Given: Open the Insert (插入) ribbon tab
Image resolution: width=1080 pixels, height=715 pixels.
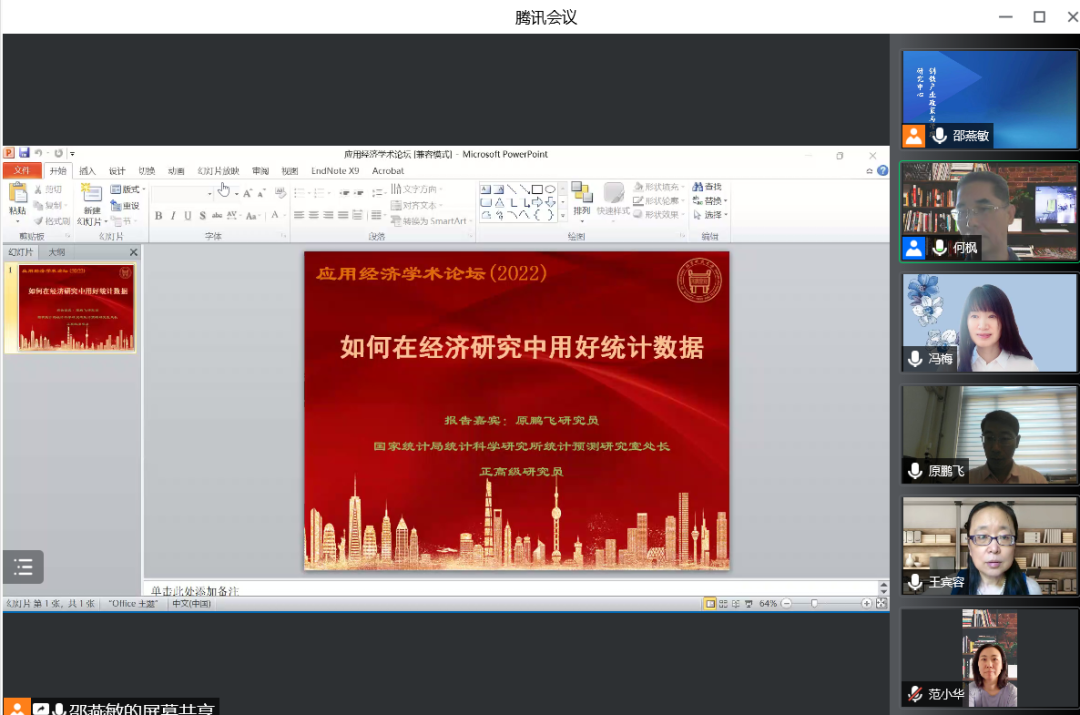Looking at the screenshot, I should [x=87, y=171].
